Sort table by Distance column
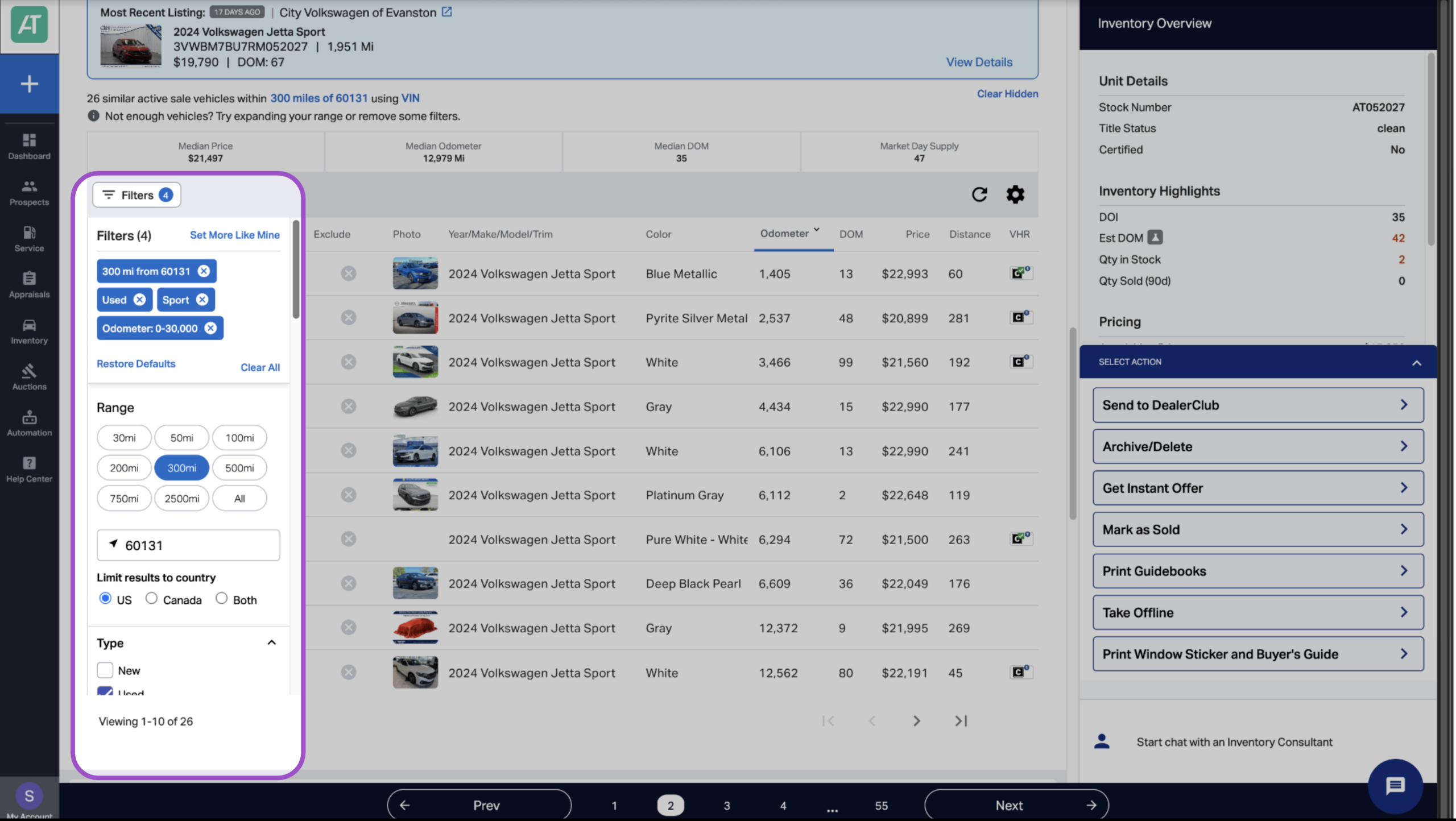1456x821 pixels. pyautogui.click(x=970, y=234)
